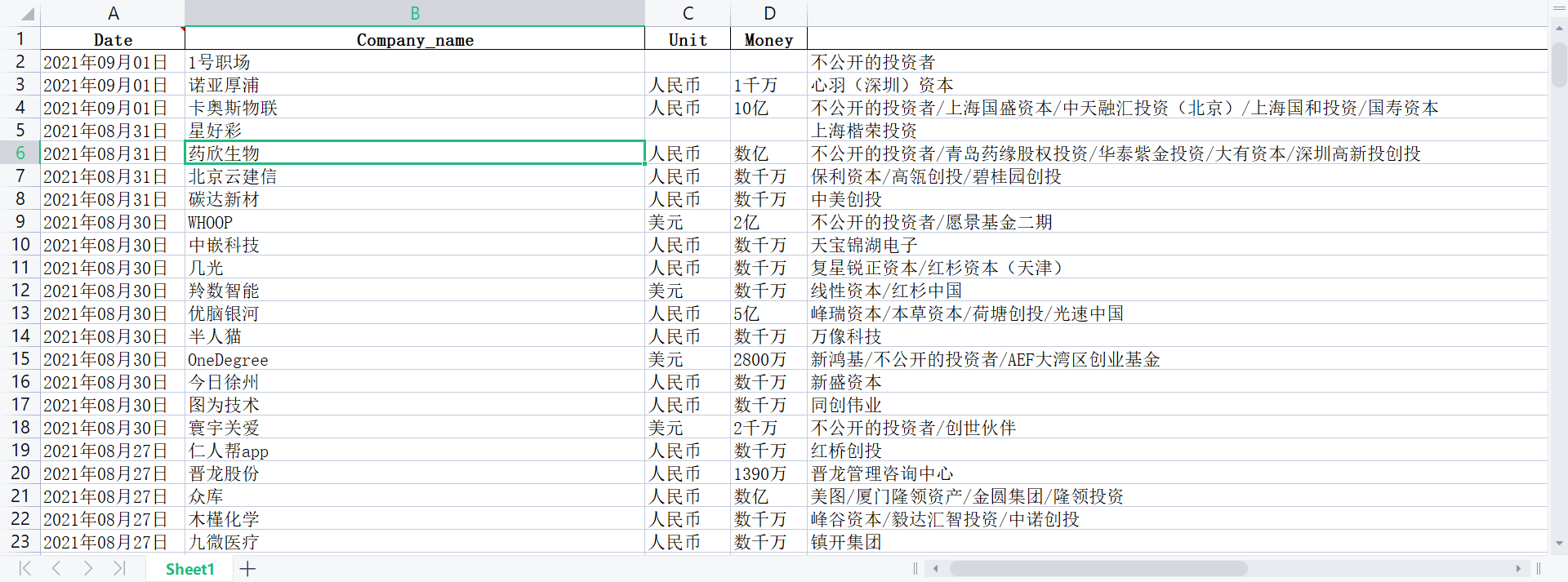Jump to the last sheet arrow
The image size is (1568, 582).
coord(119,568)
